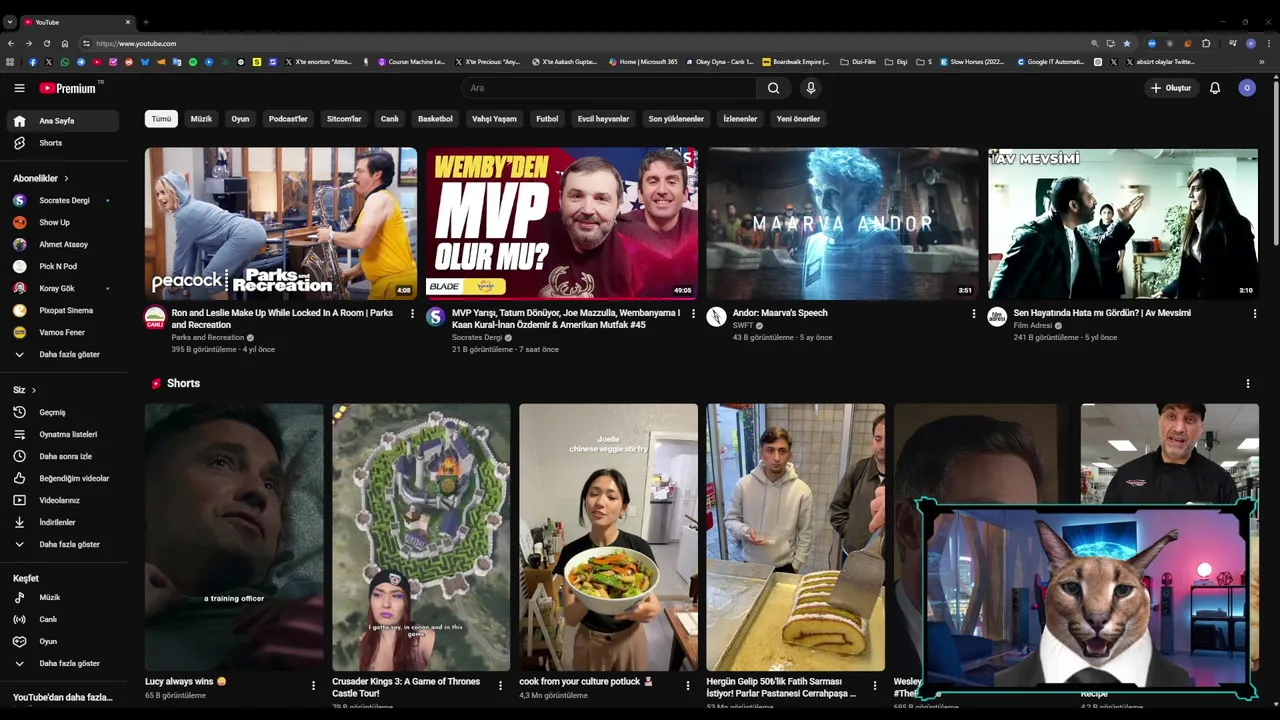
Task: Click the search magnifier button
Action: pyautogui.click(x=773, y=88)
